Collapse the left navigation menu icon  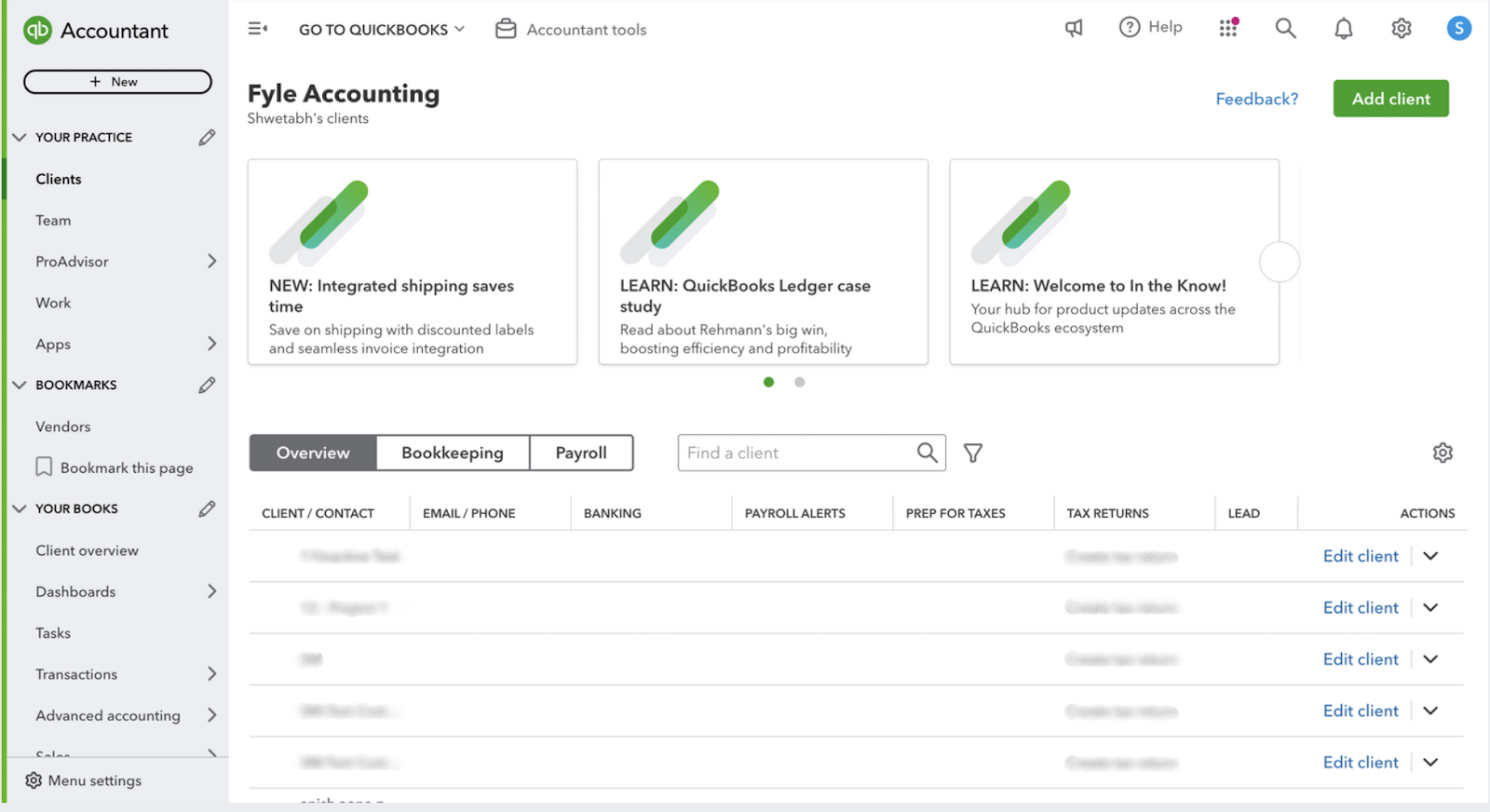click(258, 29)
